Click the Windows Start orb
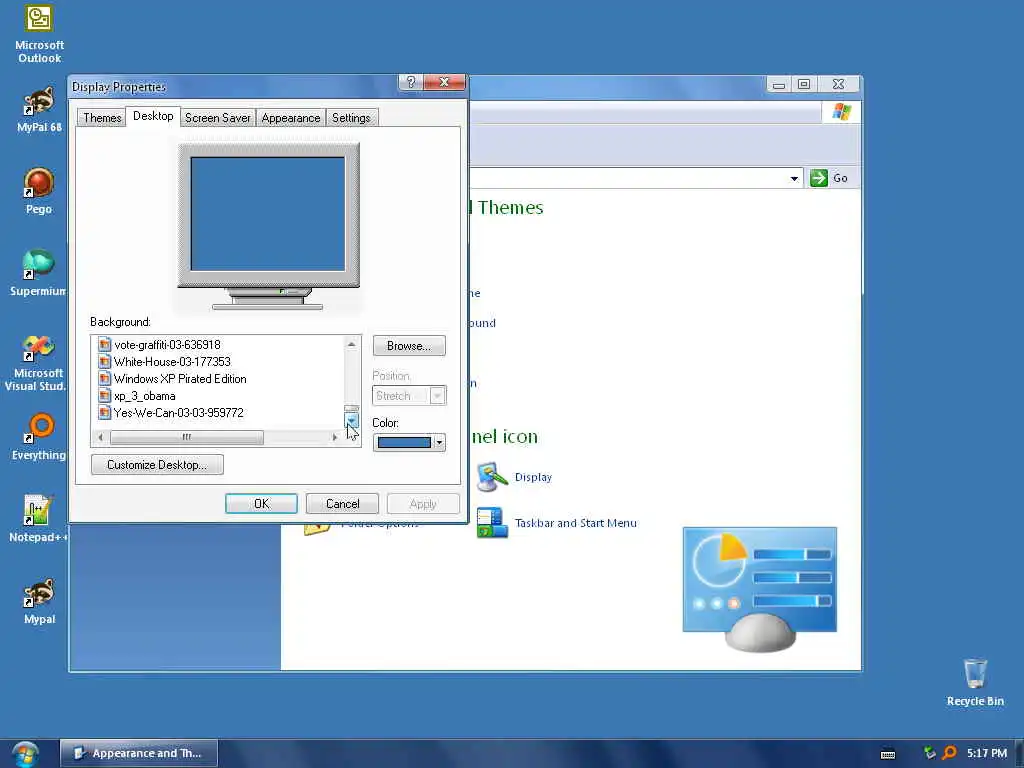Viewport: 1024px width, 768px height. [x=25, y=754]
